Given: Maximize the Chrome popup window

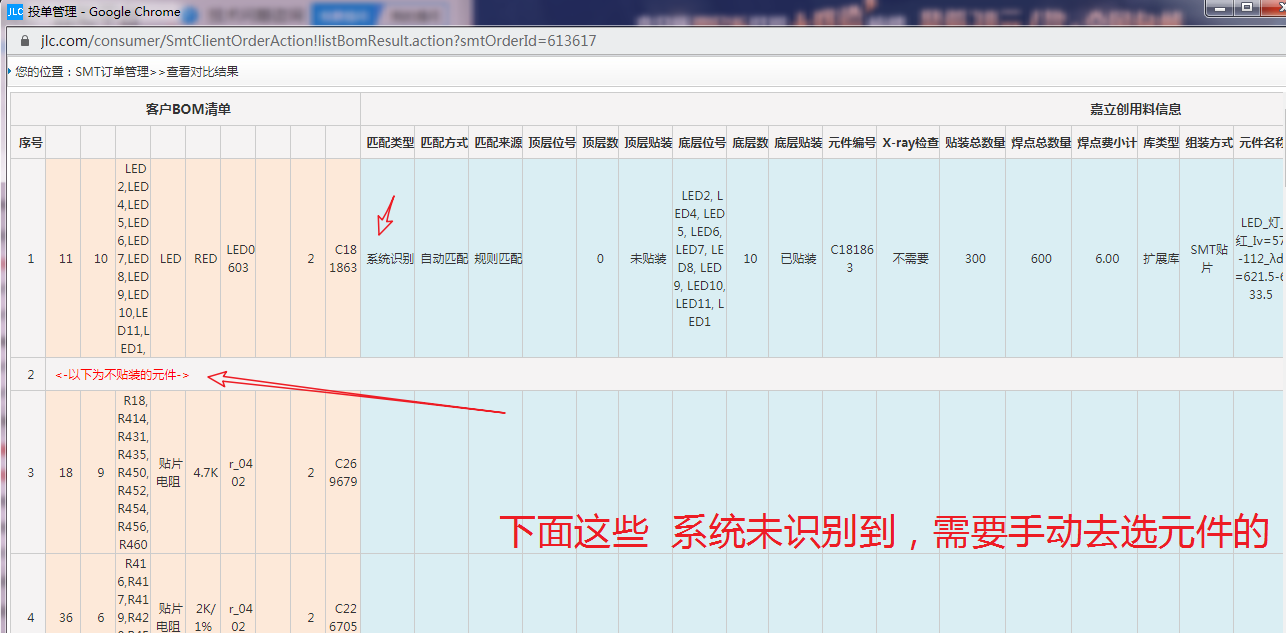Looking at the screenshot, I should click(1246, 7).
